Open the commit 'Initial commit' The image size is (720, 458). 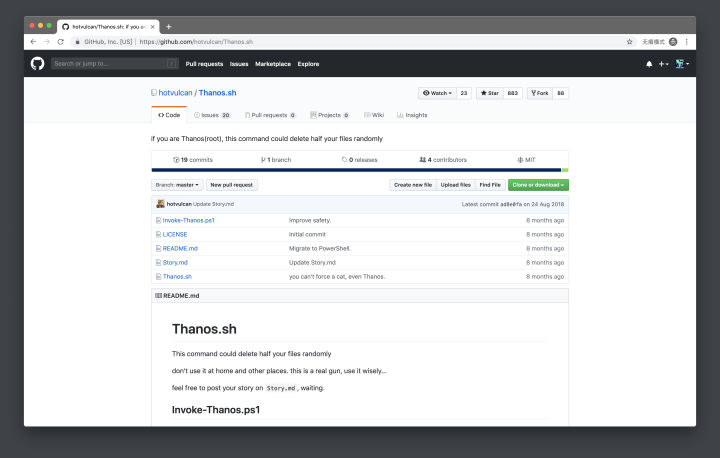click(x=307, y=234)
